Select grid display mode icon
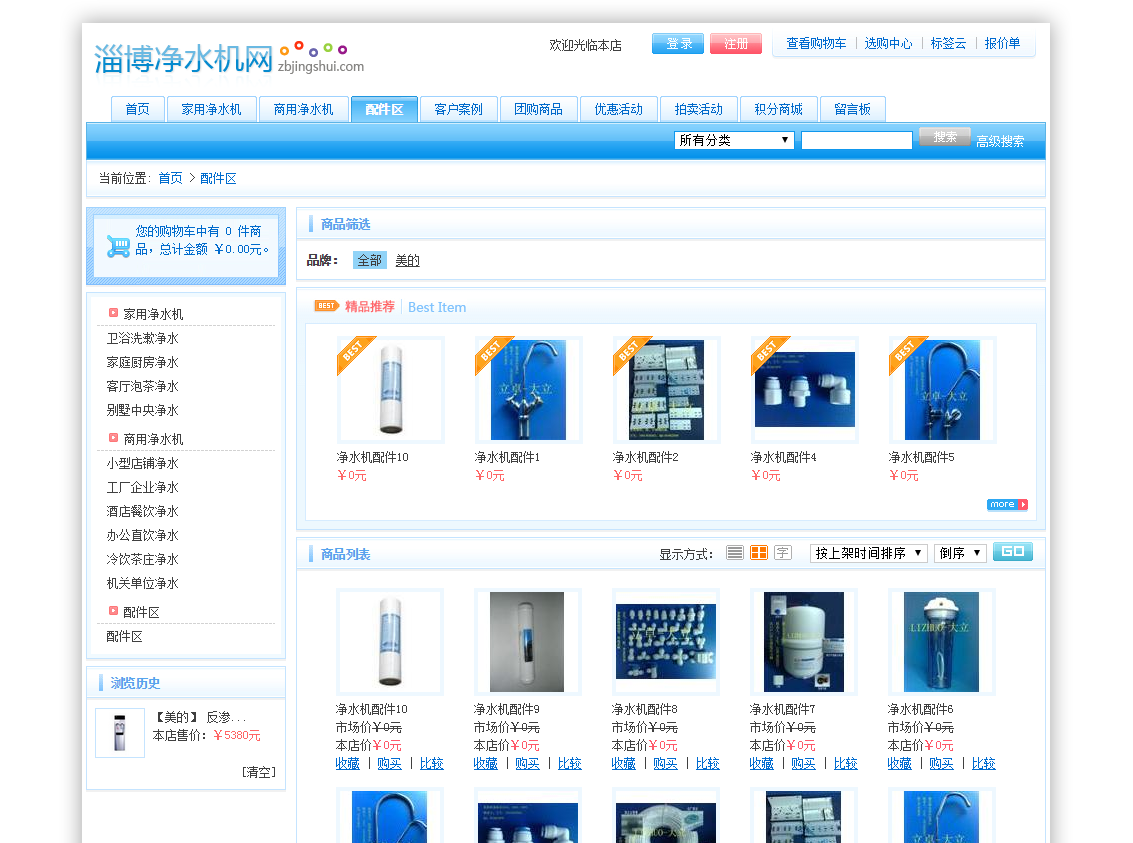Screen dimensions: 1133x843 point(759,553)
